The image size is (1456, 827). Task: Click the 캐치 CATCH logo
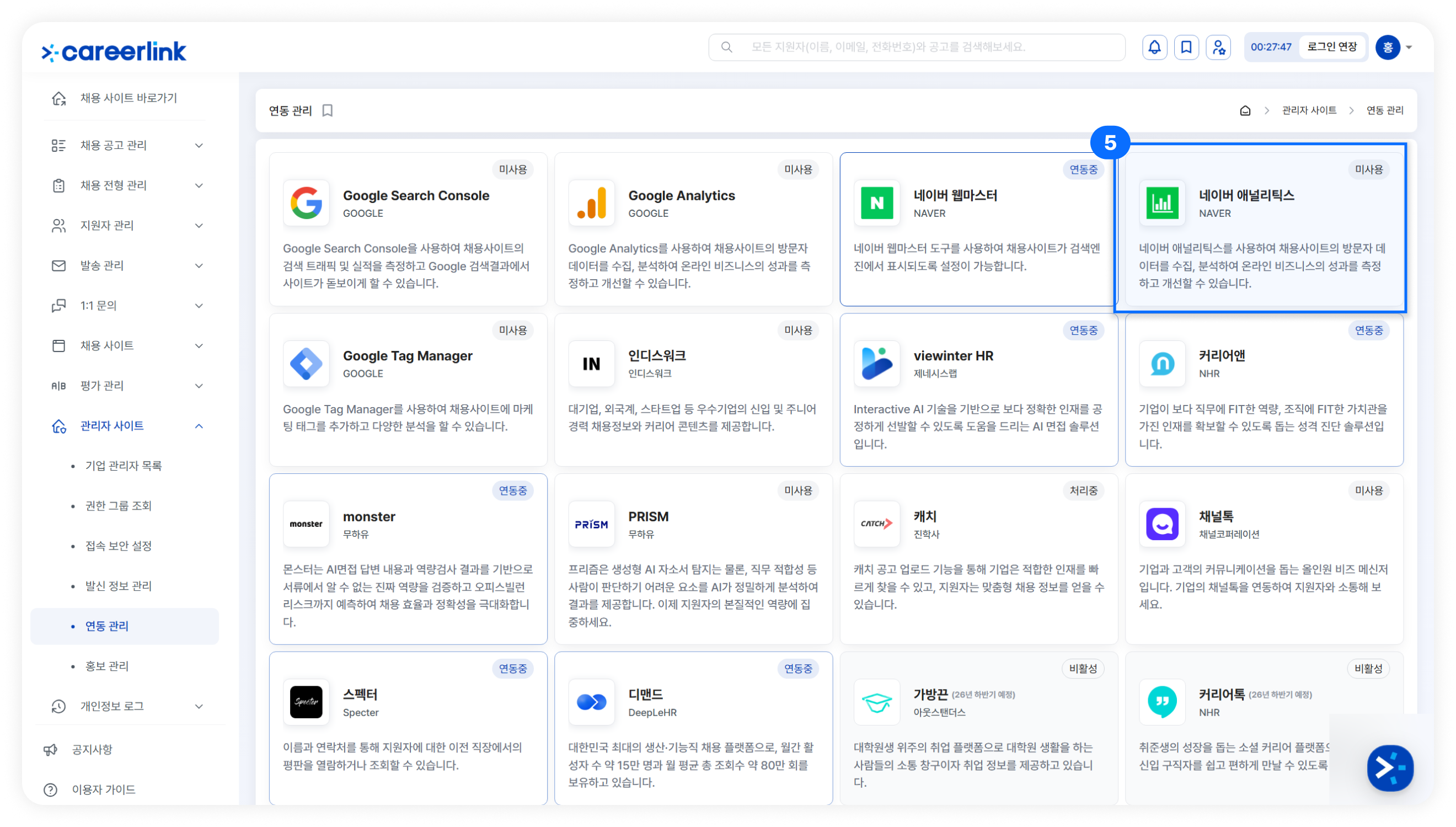877,524
